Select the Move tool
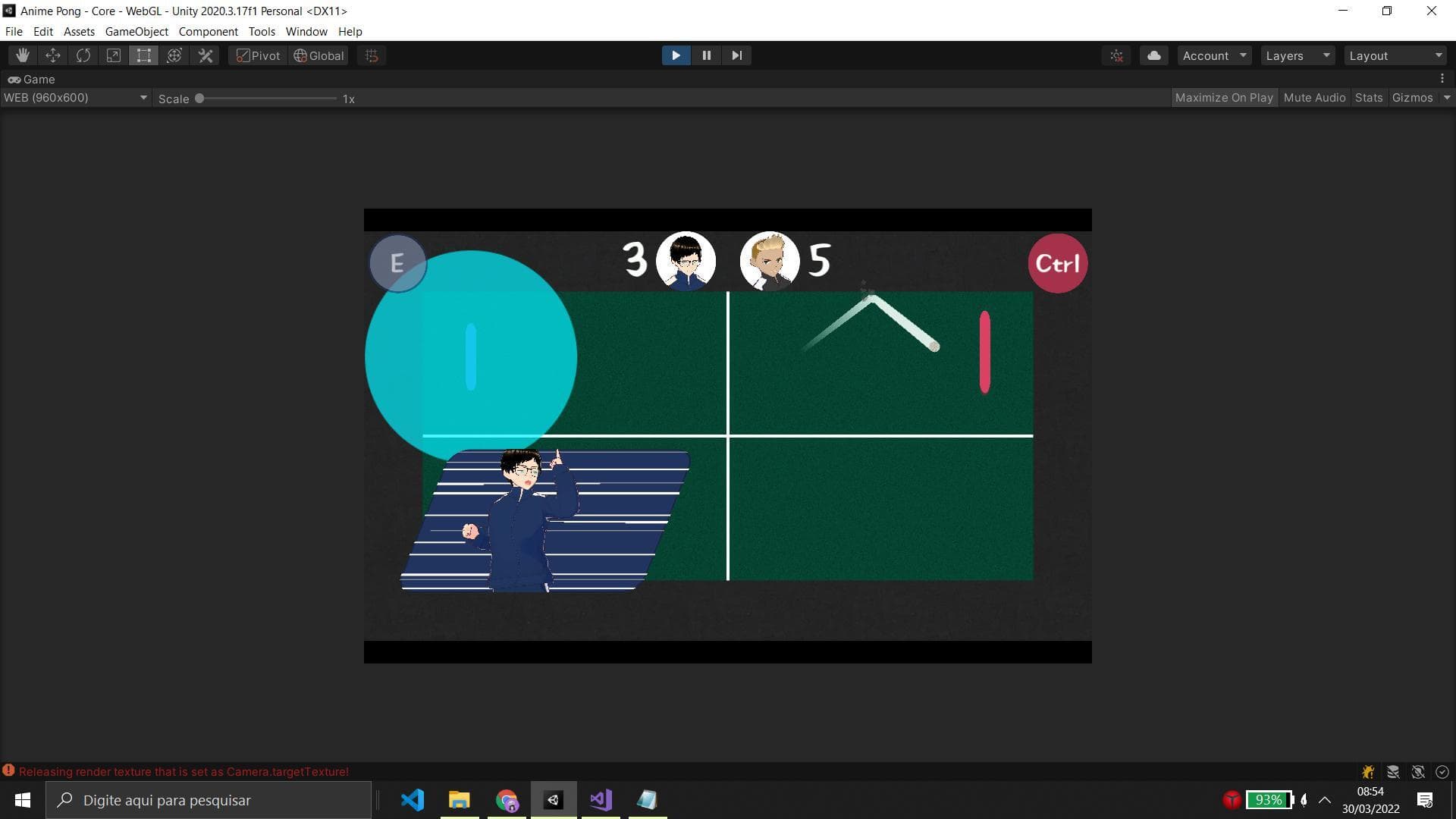 [53, 55]
